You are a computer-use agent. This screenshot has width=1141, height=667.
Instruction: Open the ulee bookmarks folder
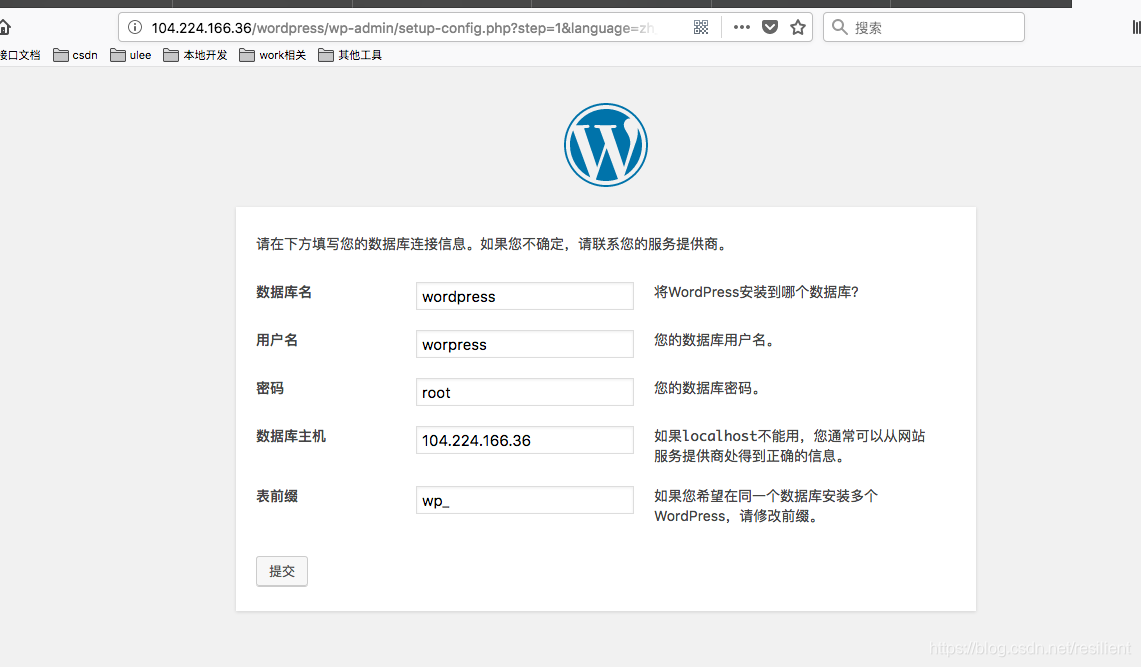coord(131,55)
